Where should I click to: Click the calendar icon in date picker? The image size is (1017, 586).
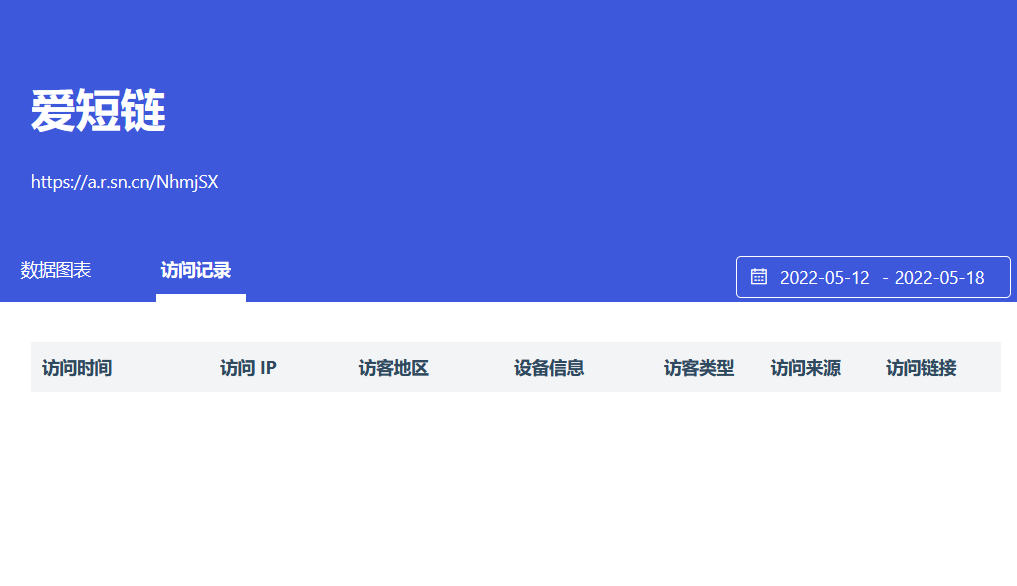point(758,277)
